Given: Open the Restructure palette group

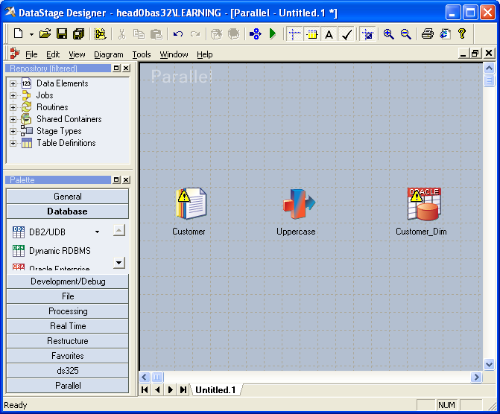Looking at the screenshot, I should click(67, 341).
